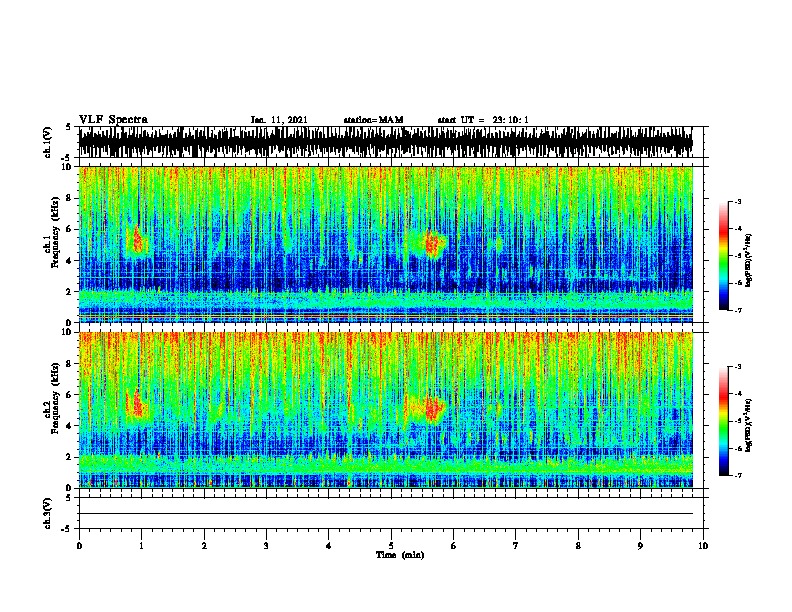
Task: Click the red burst near 1 min in ch.2 spectrogram
Action: point(136,404)
